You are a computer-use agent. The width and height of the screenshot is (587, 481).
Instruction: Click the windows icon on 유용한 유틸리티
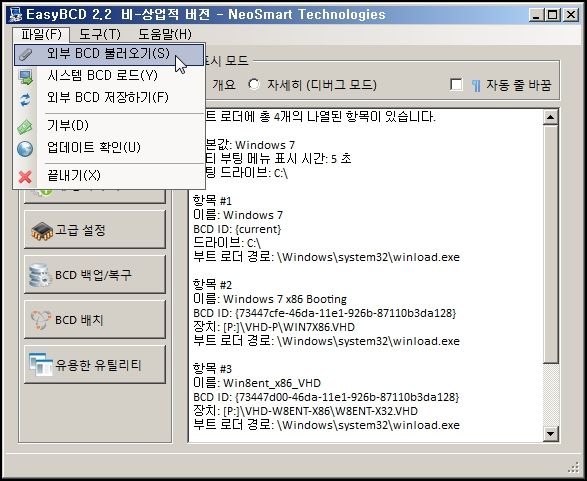coord(40,365)
